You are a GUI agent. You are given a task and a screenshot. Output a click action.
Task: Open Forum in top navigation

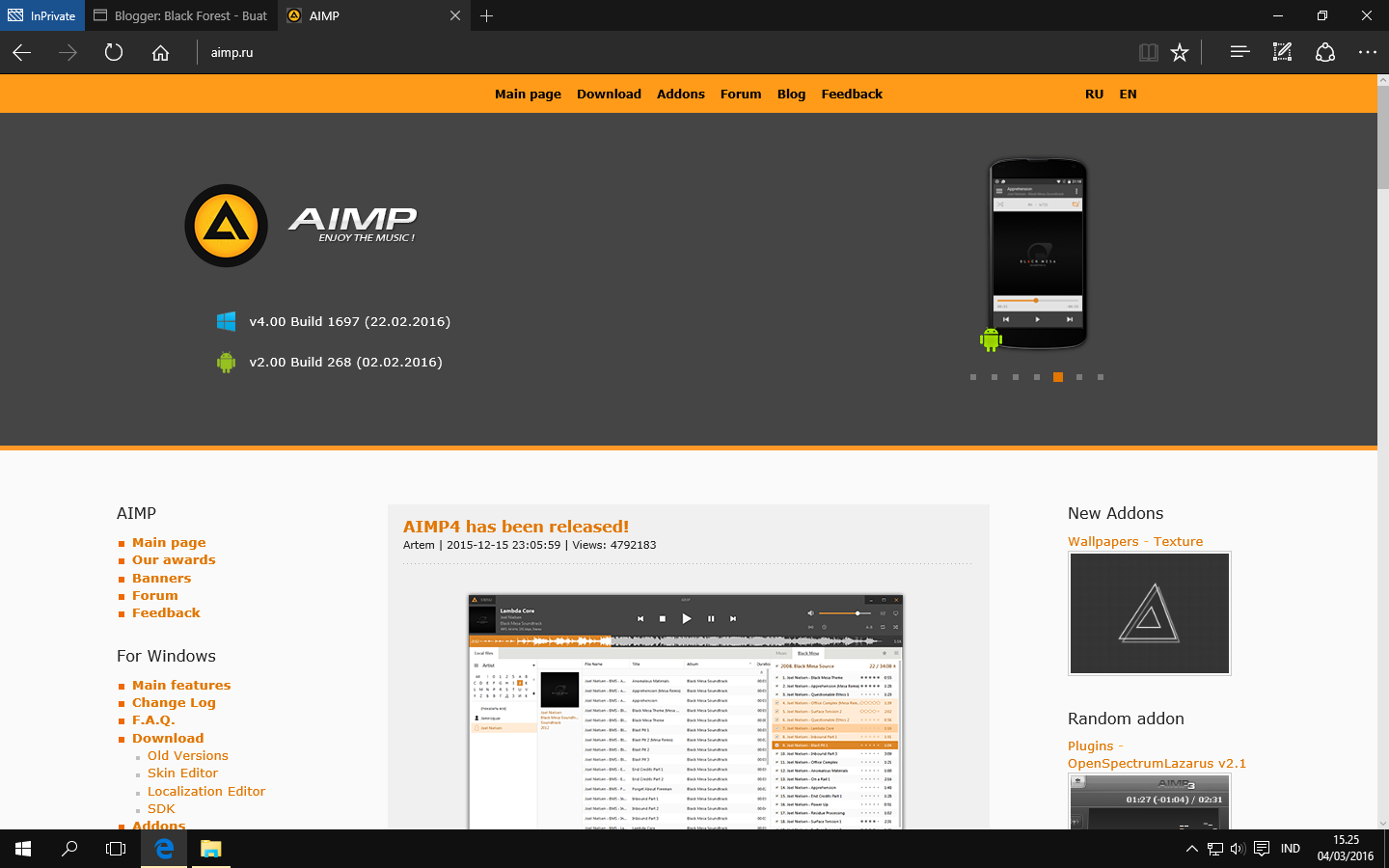[741, 94]
